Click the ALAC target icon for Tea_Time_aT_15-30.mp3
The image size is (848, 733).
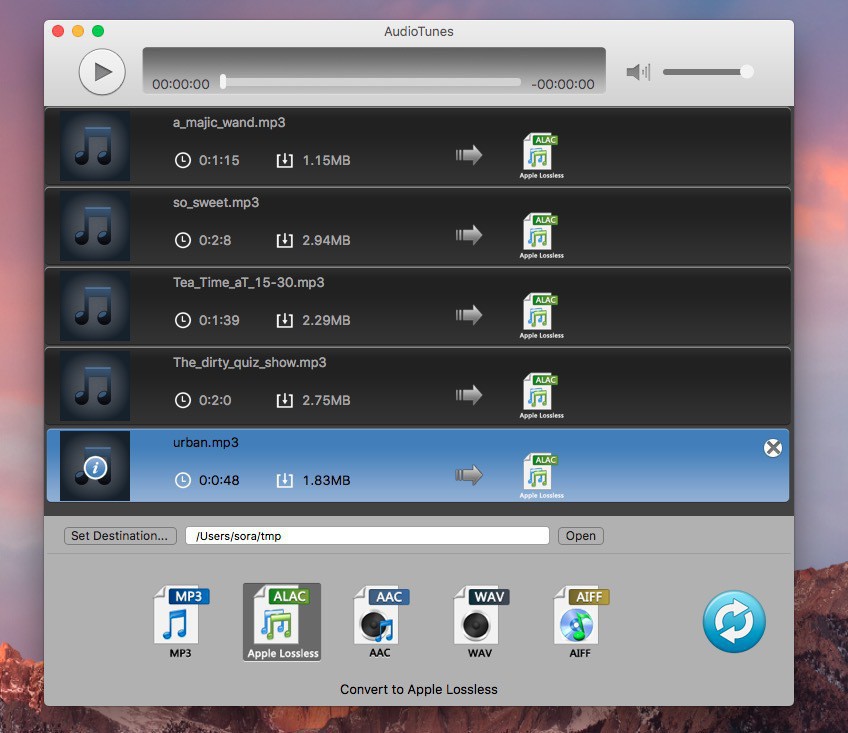[x=541, y=316]
